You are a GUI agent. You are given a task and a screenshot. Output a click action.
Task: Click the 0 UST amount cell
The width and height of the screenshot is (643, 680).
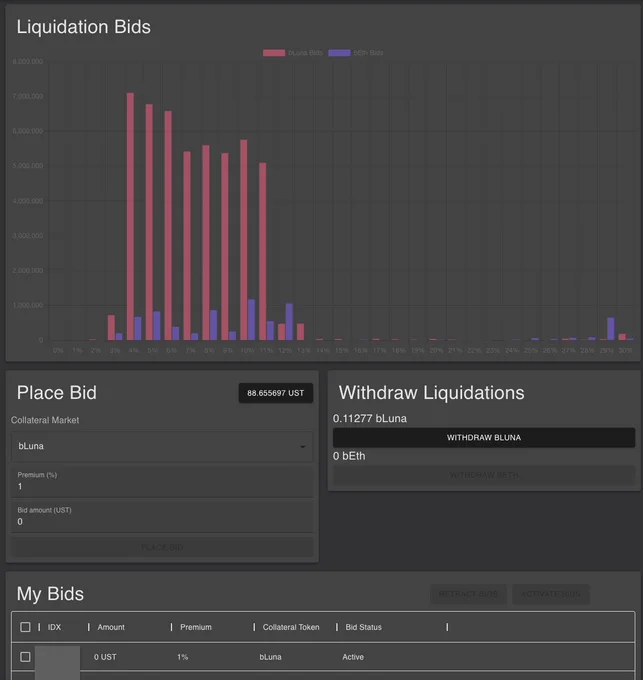(105, 657)
